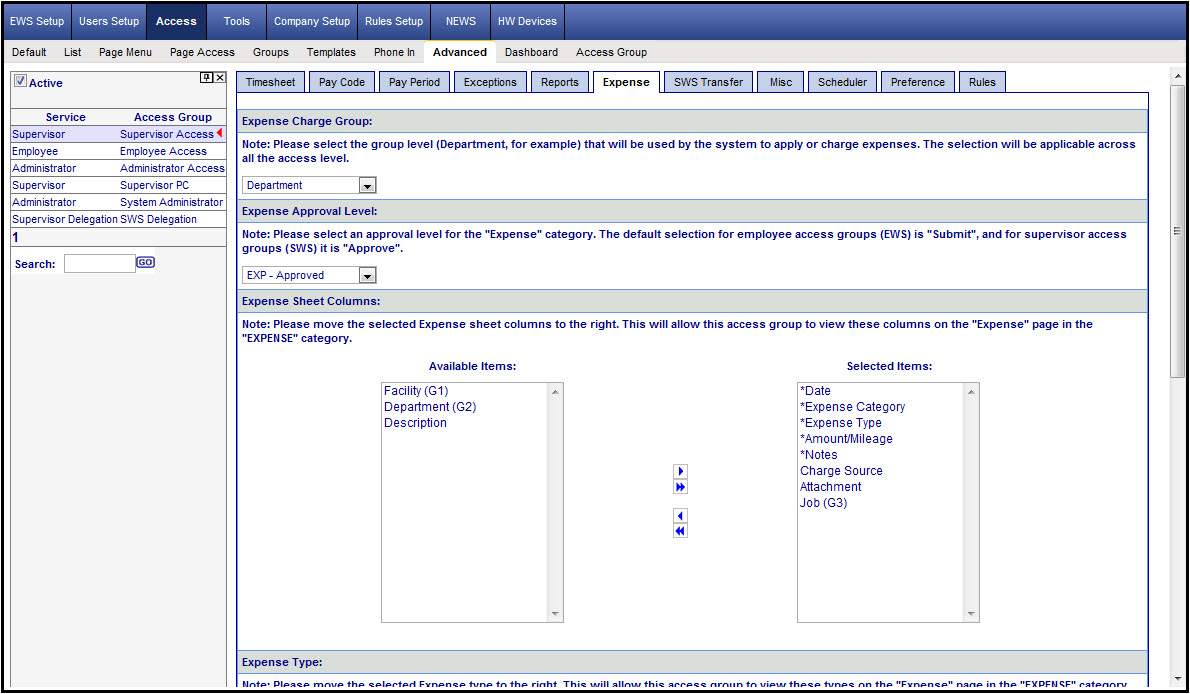1190x694 pixels.
Task: Open the Rules Setup menu
Action: click(x=394, y=21)
